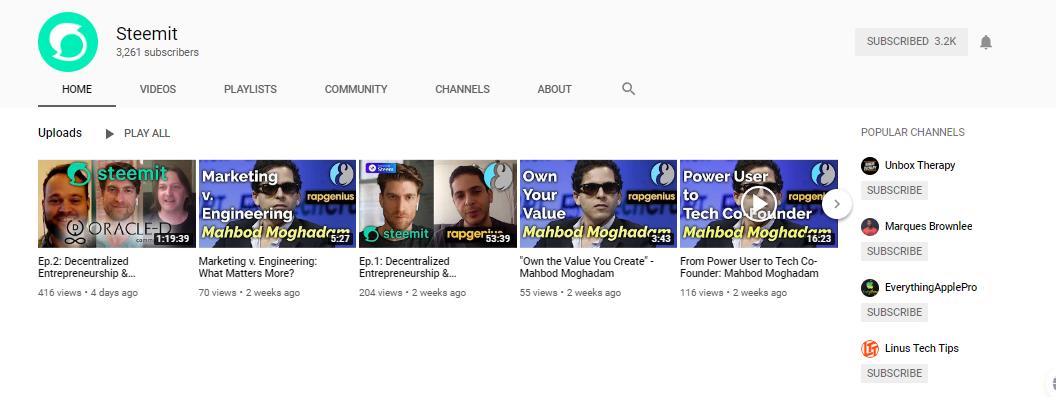Switch to the Videos tab
1056x397 pixels.
(158, 89)
